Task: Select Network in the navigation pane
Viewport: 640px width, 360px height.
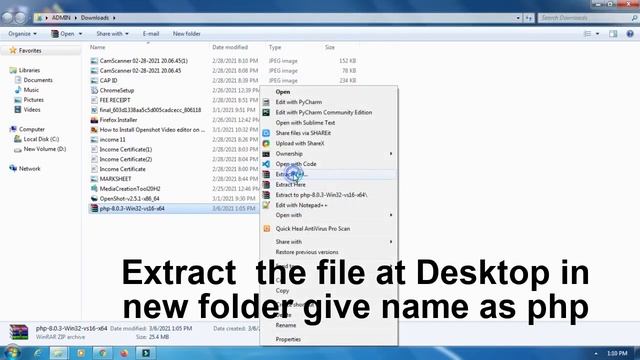Action: 29,169
